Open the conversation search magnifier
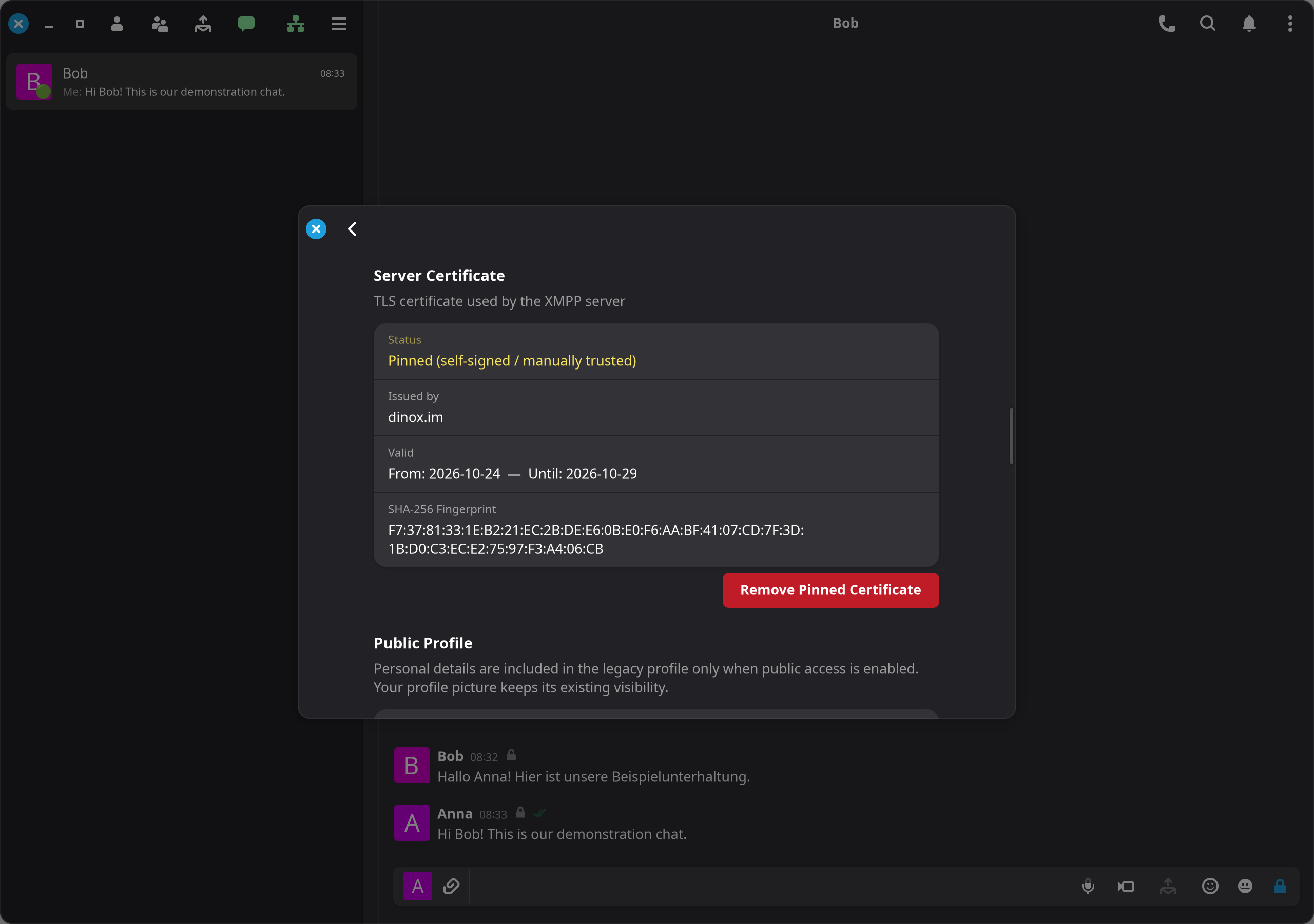The width and height of the screenshot is (1314, 924). click(1208, 24)
